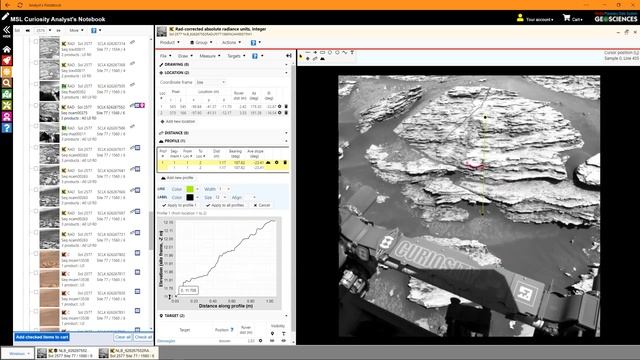This screenshot has width=640, height=360.
Task: Click the sol number input field
Action: (x=41, y=31)
